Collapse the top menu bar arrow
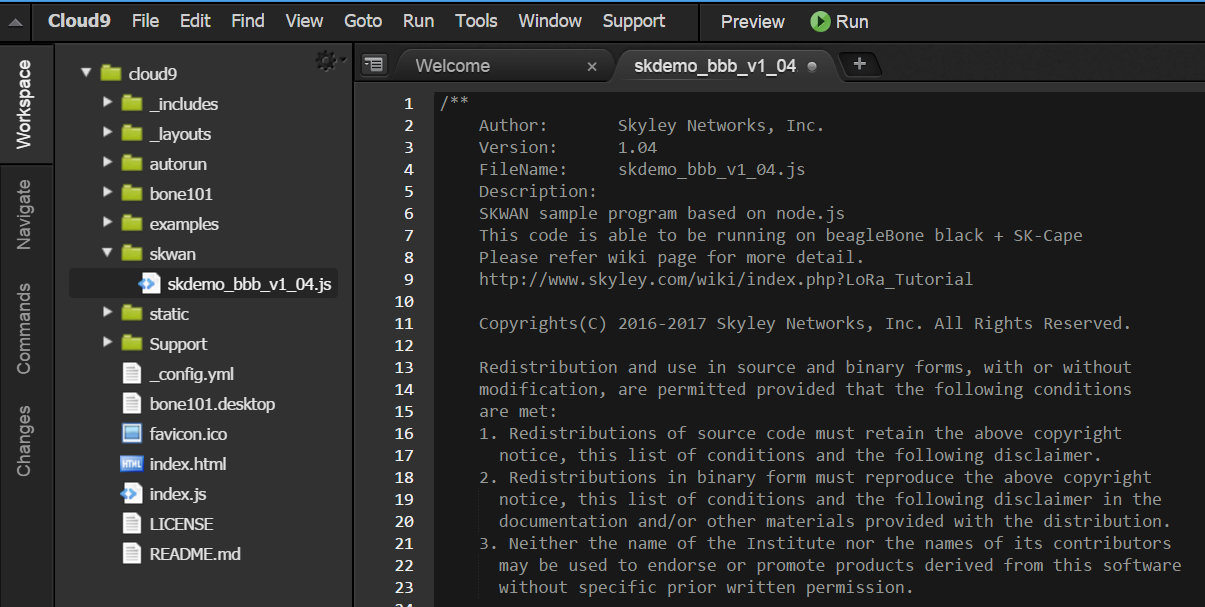Screen dimensions: 1205x607 coord(14,22)
